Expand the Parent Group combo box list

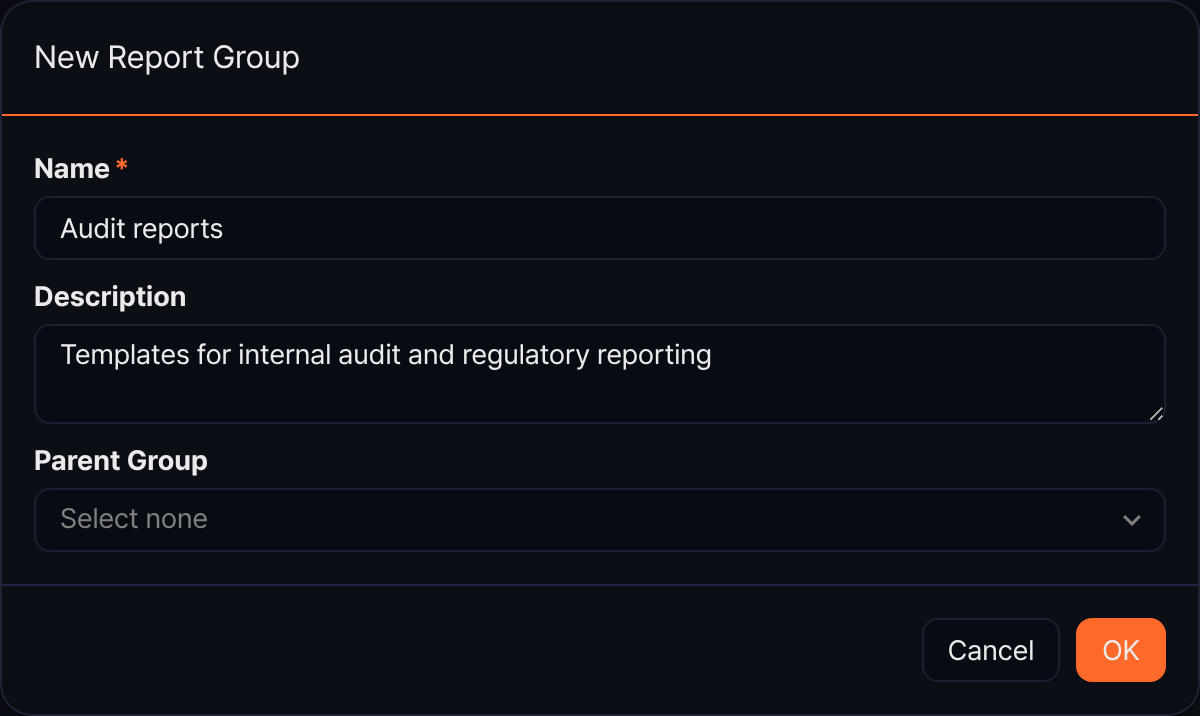coord(600,520)
